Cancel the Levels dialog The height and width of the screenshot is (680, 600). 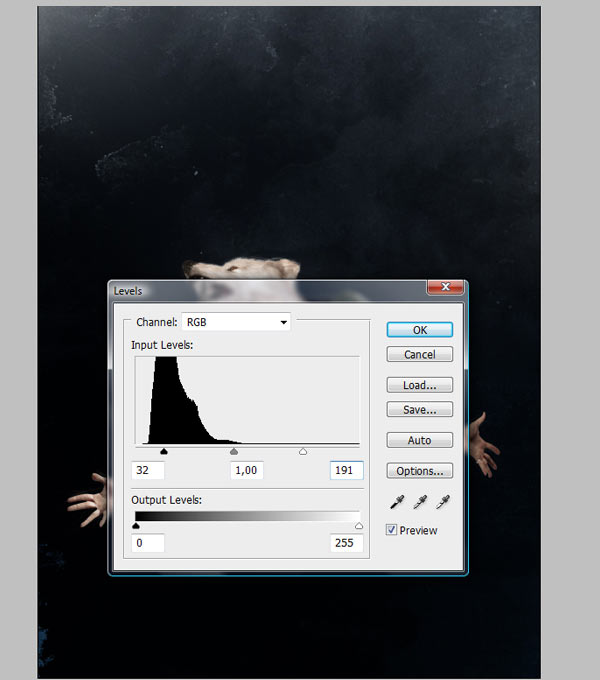[420, 354]
